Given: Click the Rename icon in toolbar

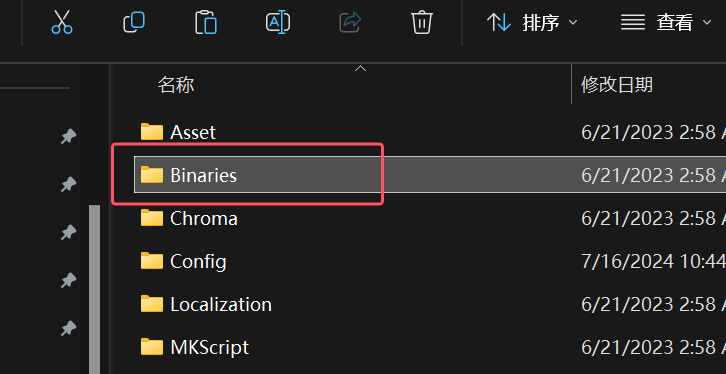Looking at the screenshot, I should (x=278, y=22).
